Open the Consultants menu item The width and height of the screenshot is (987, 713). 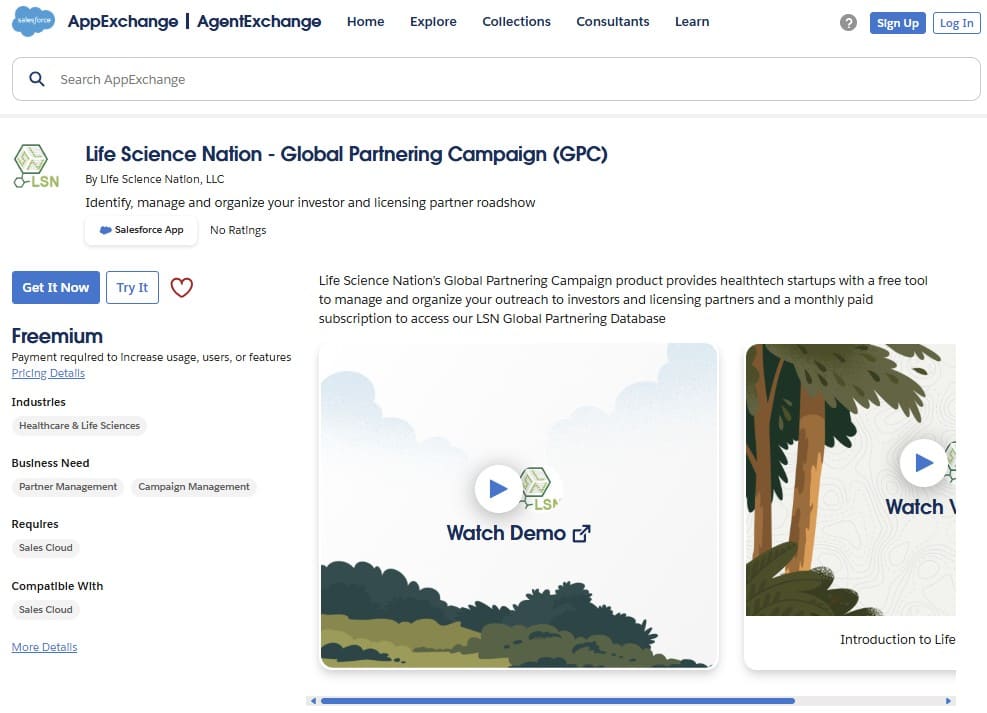[x=612, y=21]
